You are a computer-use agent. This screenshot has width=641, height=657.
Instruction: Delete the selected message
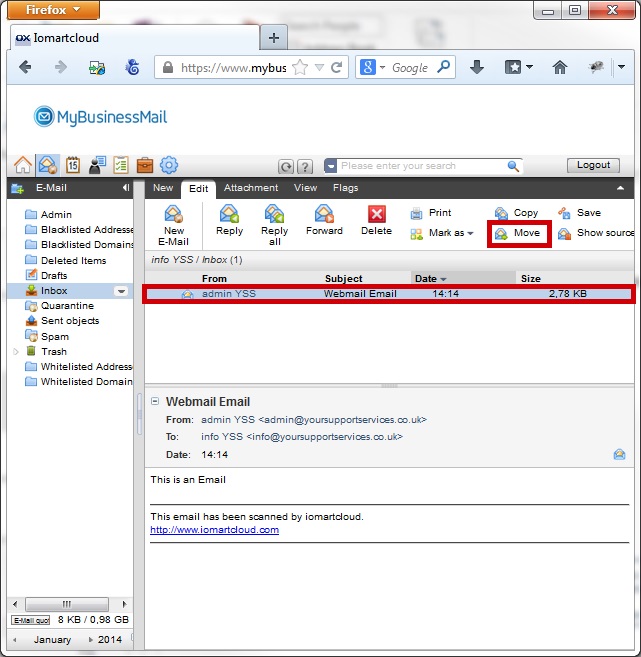[x=376, y=214]
